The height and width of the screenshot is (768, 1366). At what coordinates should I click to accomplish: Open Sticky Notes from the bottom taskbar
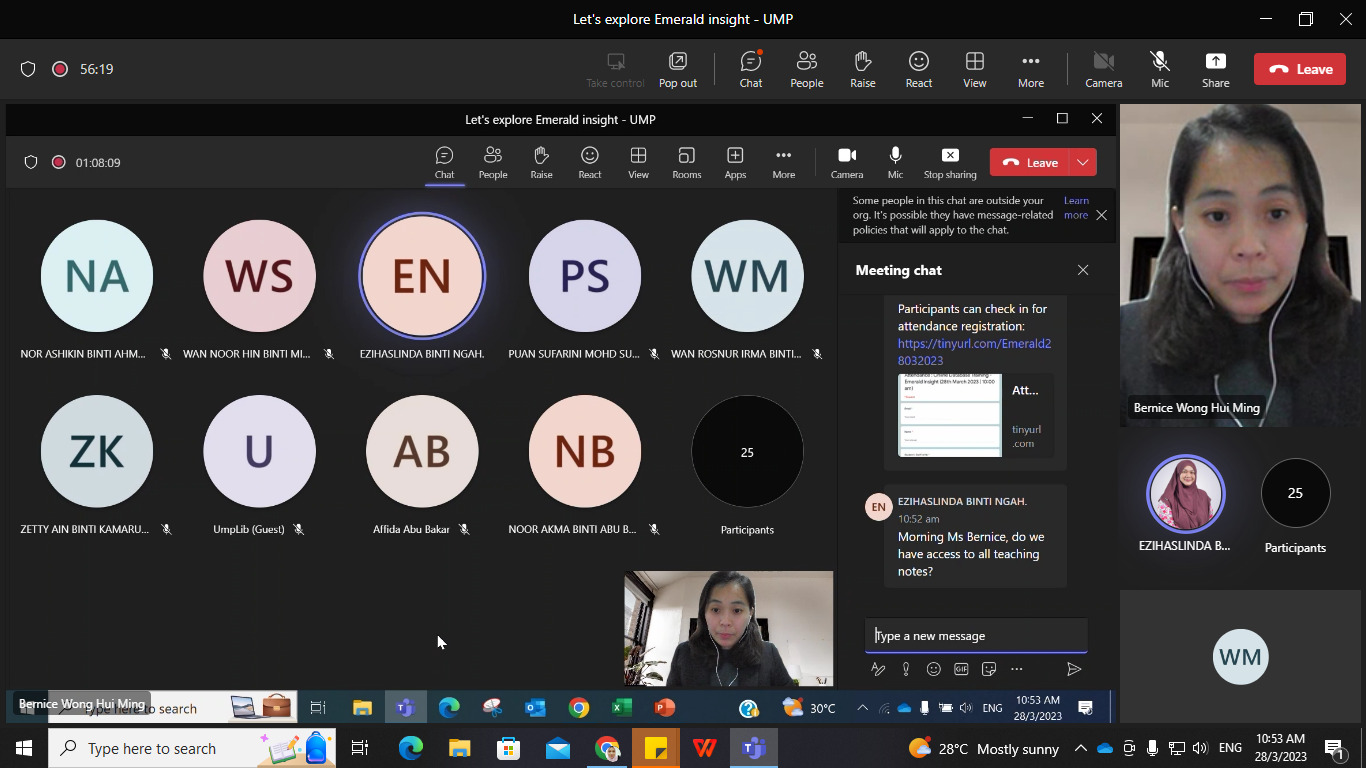pos(656,748)
